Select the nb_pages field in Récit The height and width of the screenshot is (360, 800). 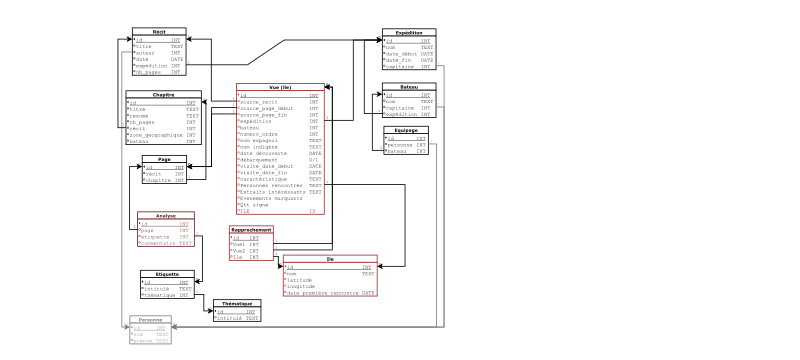pyautogui.click(x=159, y=72)
